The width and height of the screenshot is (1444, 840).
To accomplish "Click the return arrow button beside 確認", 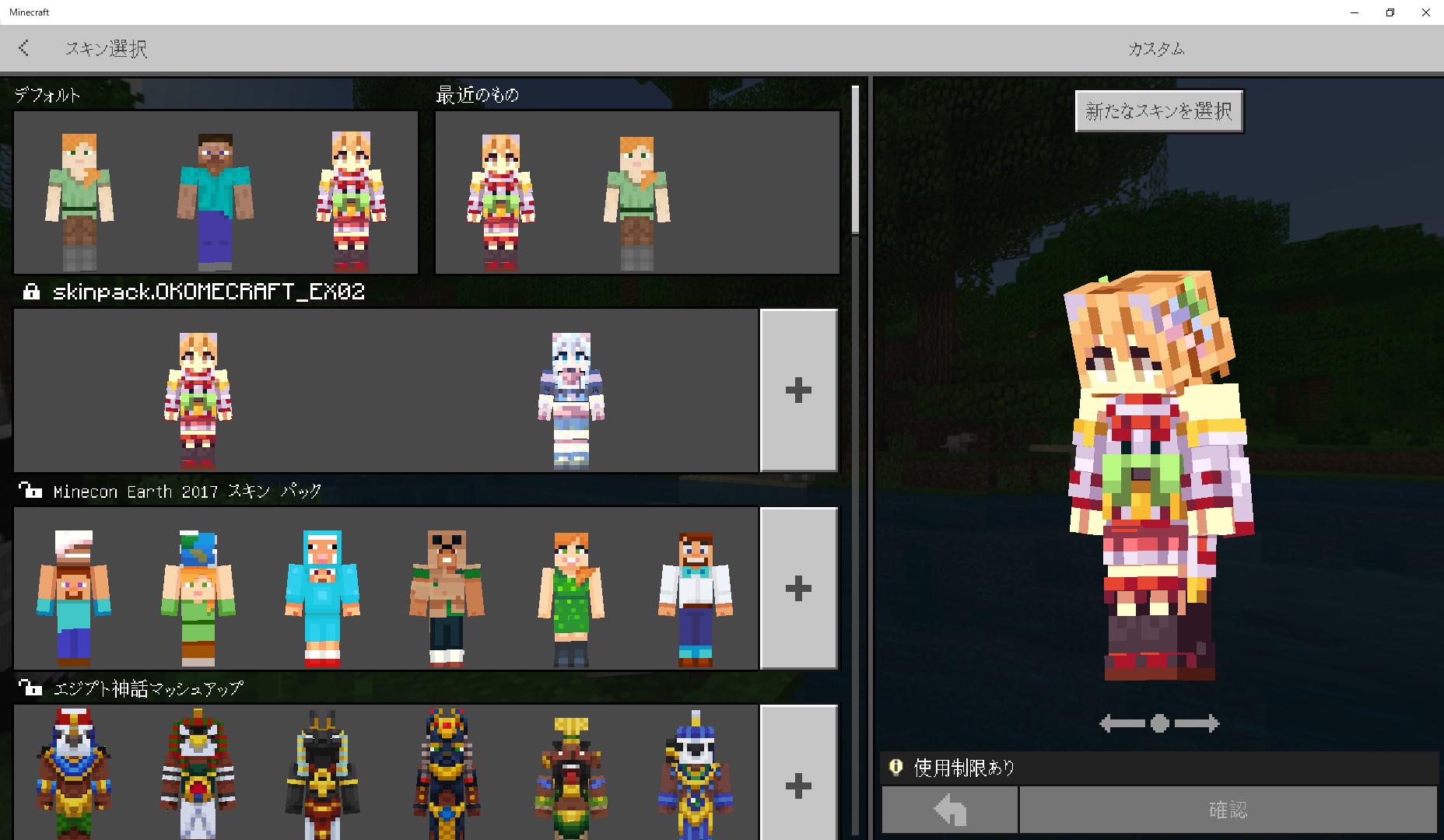I will coord(949,810).
